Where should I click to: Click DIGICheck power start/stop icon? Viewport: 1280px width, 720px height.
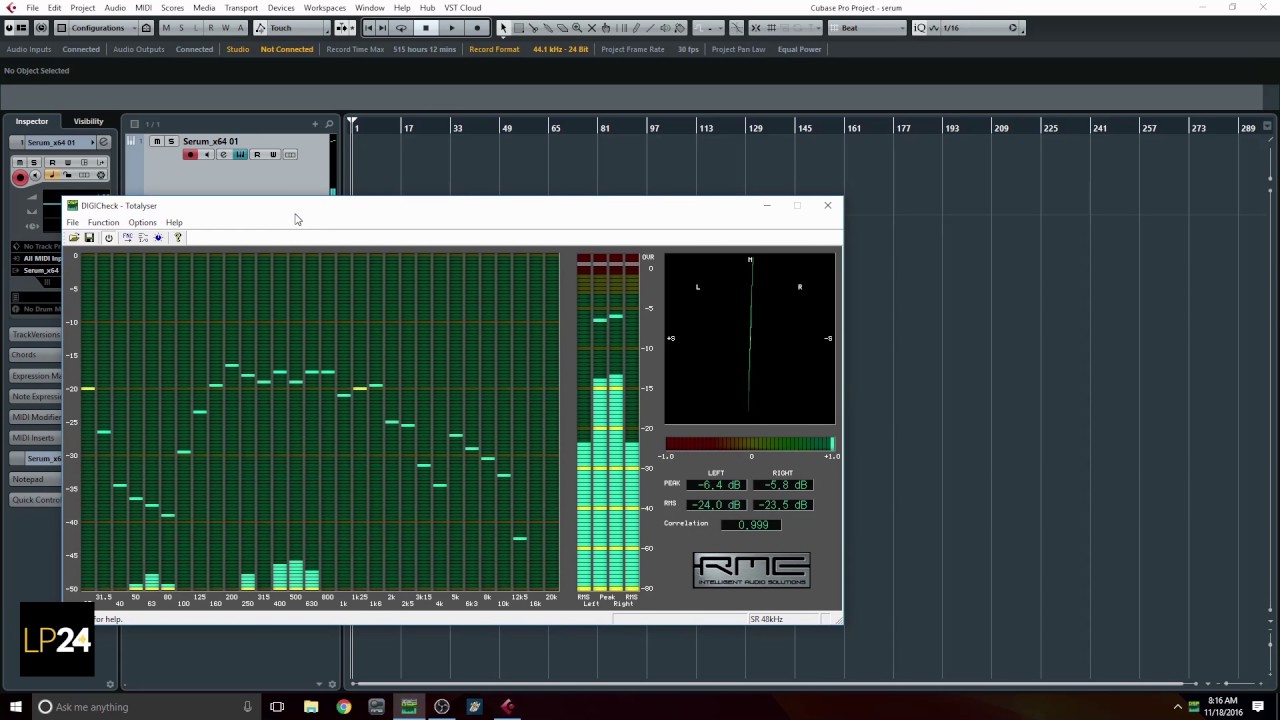pyautogui.click(x=109, y=237)
